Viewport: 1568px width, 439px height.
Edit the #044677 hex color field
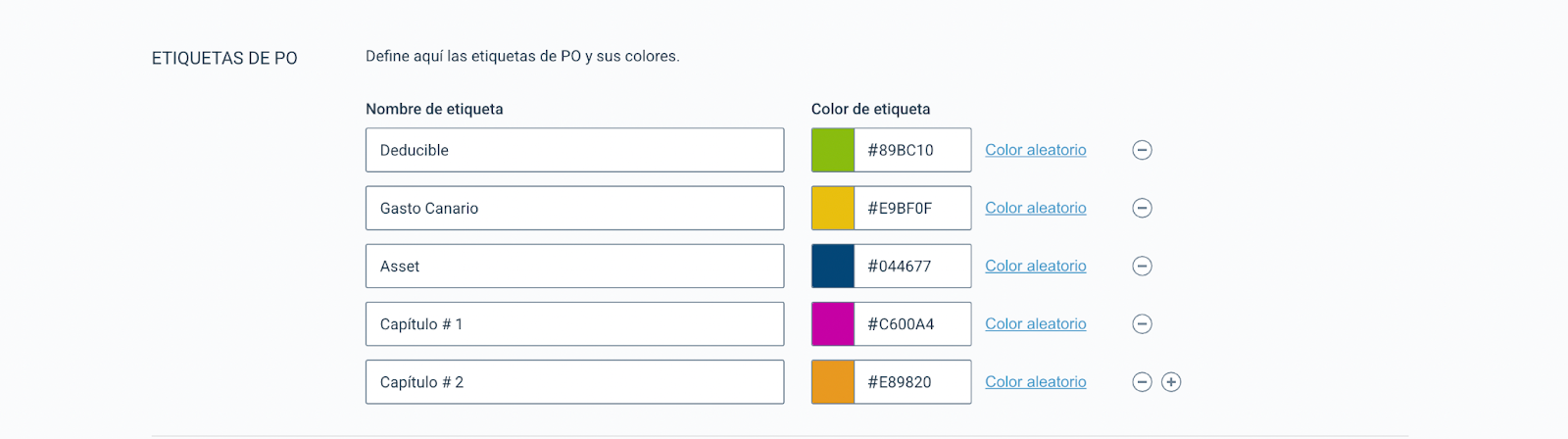coord(912,266)
